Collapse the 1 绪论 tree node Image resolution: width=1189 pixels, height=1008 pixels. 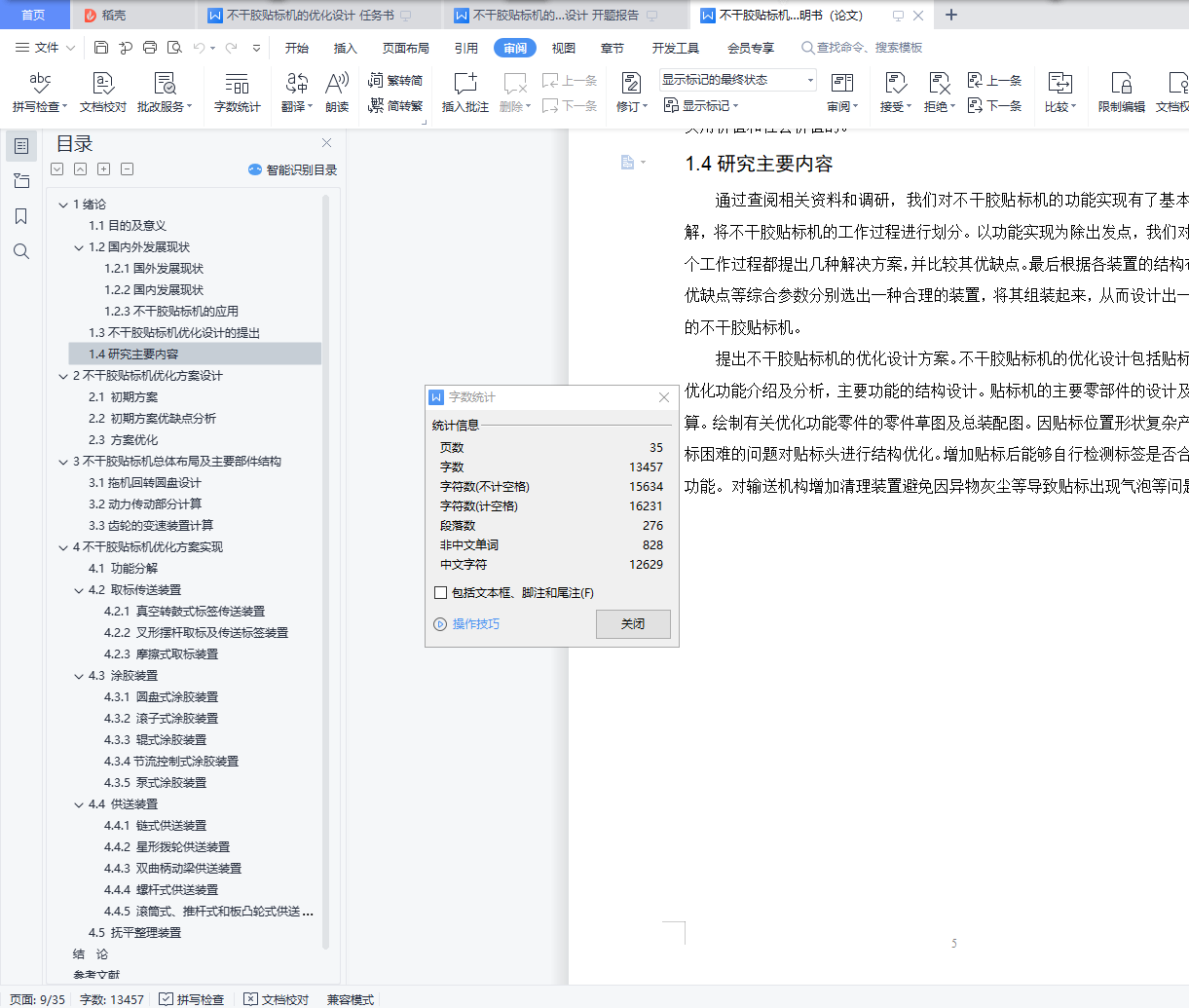63,205
